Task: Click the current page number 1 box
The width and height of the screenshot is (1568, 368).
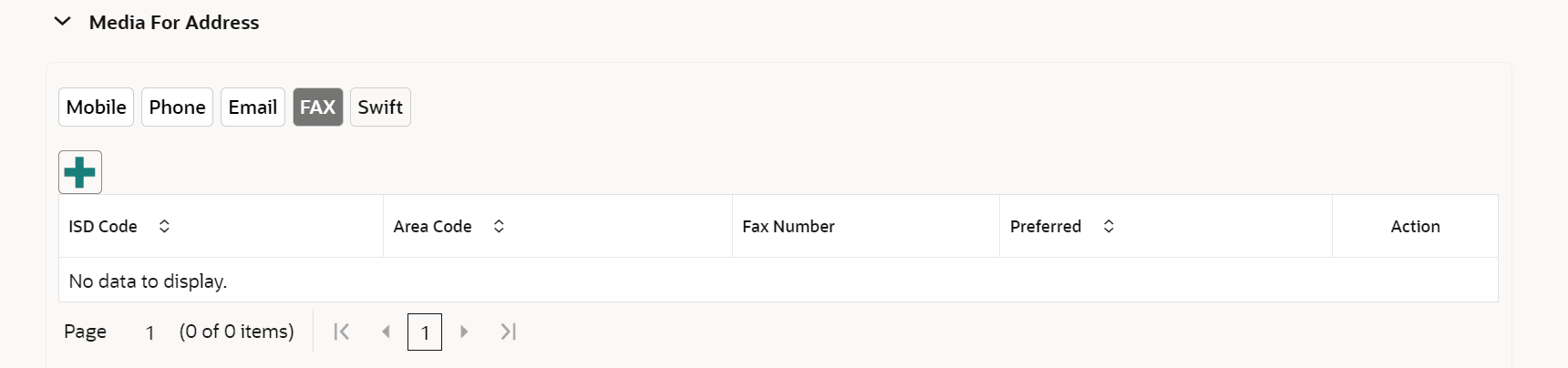Action: pyautogui.click(x=425, y=332)
